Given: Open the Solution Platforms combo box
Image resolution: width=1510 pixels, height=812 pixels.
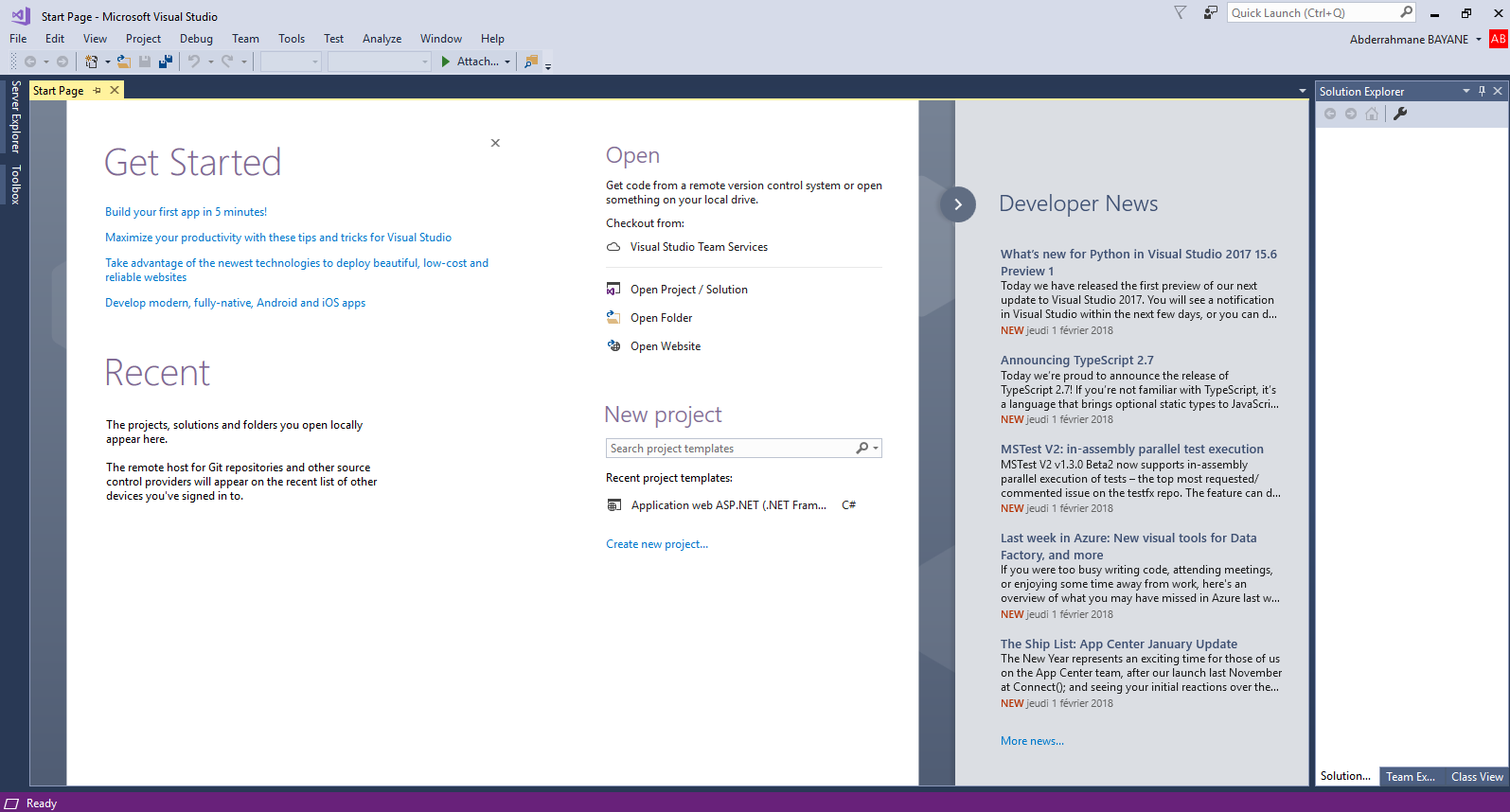Looking at the screenshot, I should 380,62.
